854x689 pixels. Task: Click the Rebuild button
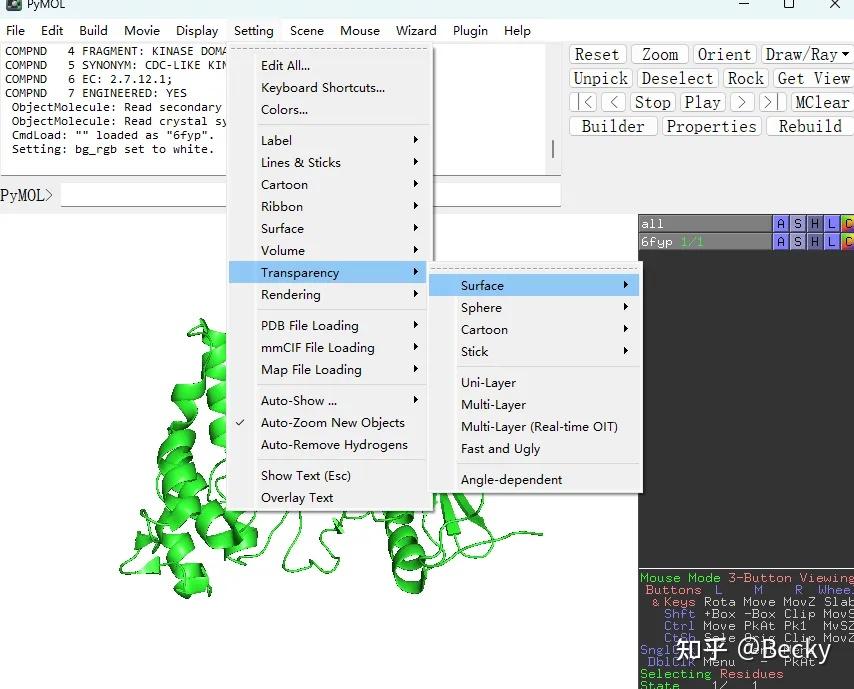[810, 126]
